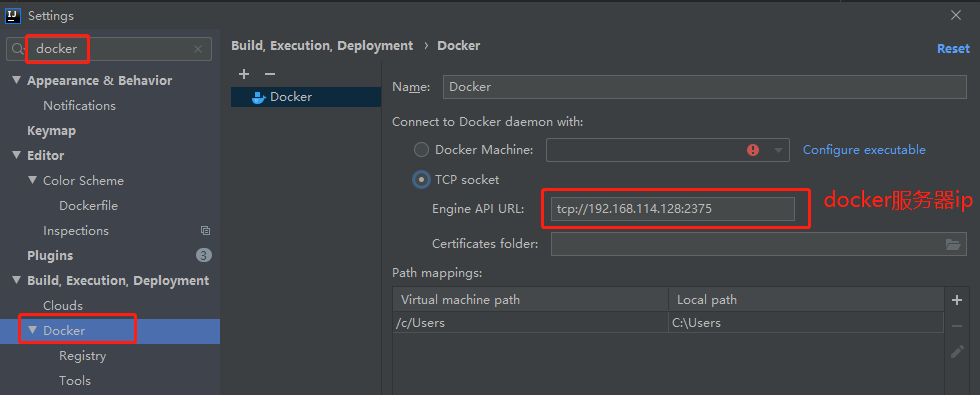The height and width of the screenshot is (395, 980).
Task: Collapse the Build, Execution, Deployment section
Action: 16,281
